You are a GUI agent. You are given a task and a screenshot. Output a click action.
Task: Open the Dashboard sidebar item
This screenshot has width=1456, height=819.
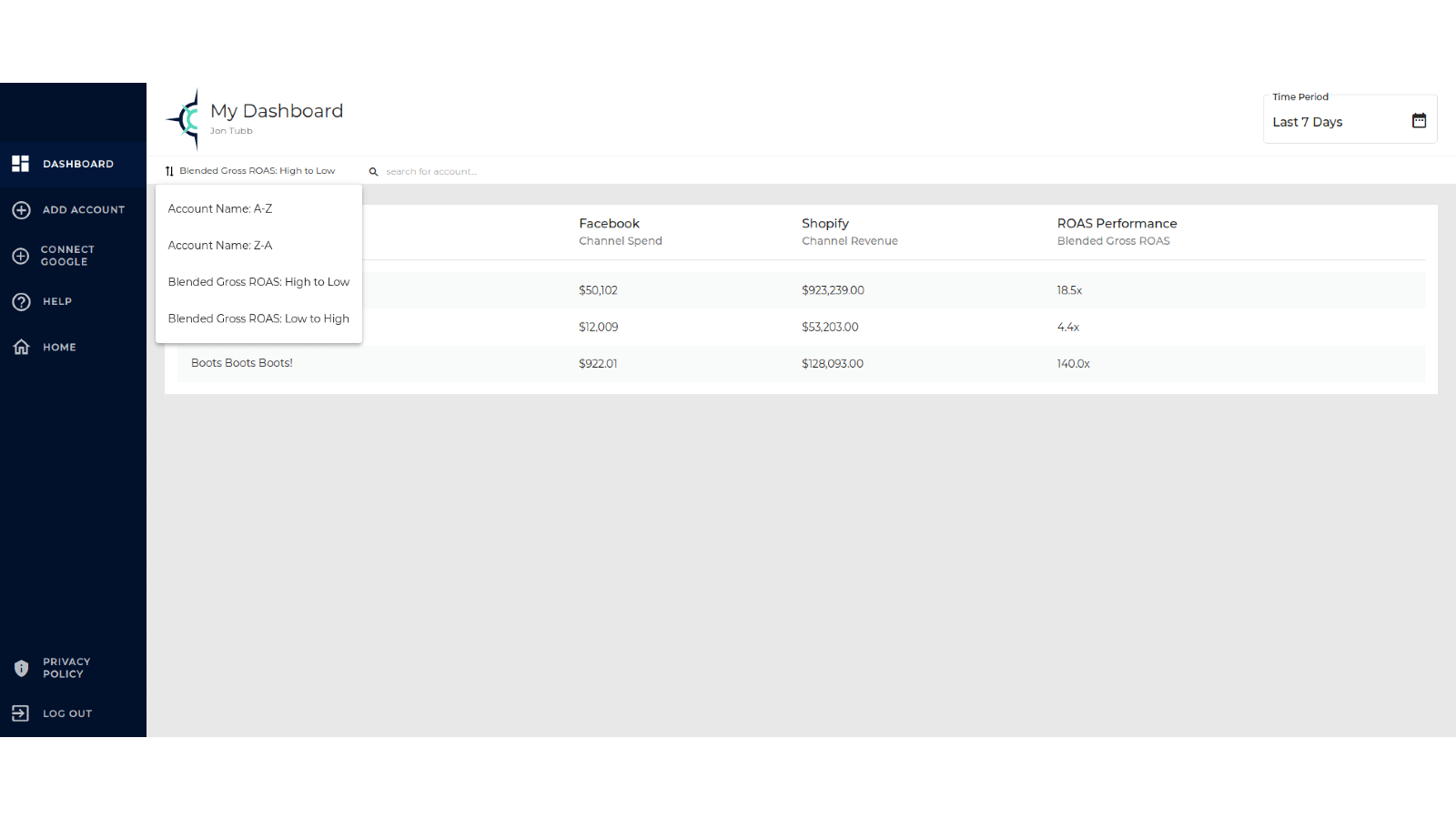(73, 164)
